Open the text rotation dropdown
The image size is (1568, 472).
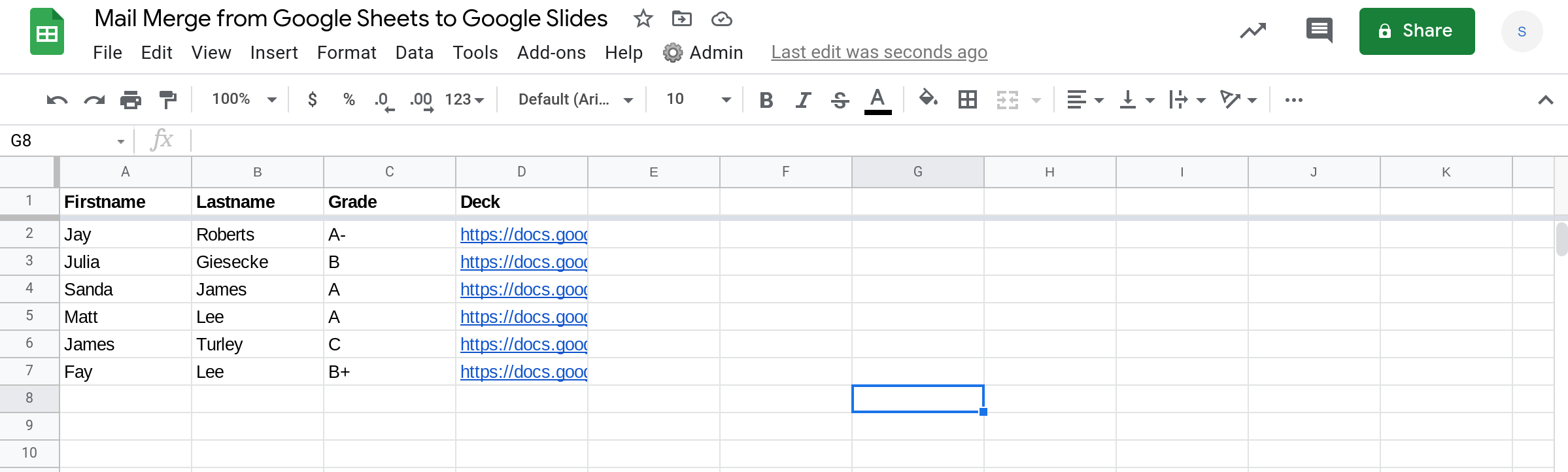pos(1238,100)
